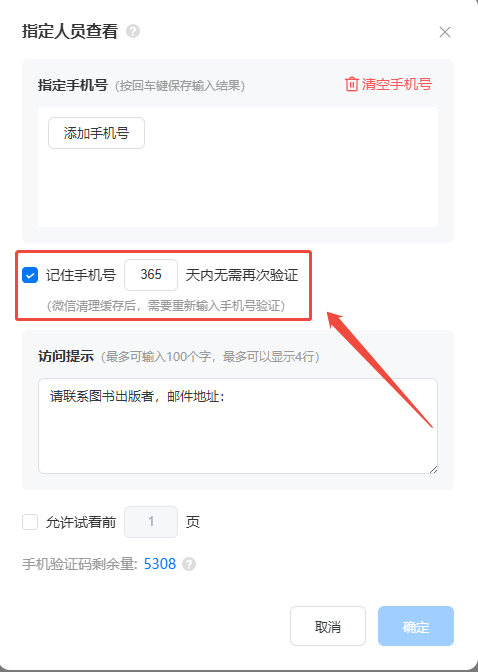Close the 指定人员查看 dialog
Screen dimensions: 478x672
[445, 32]
